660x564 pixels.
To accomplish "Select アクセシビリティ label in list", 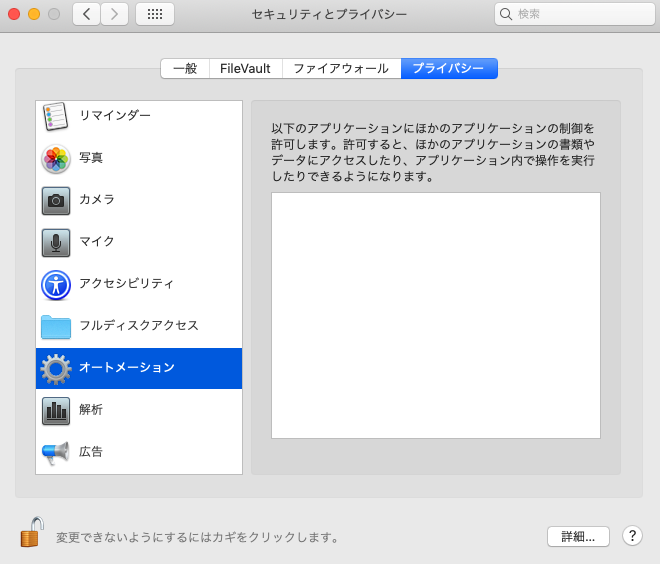I will pyautogui.click(x=126, y=283).
